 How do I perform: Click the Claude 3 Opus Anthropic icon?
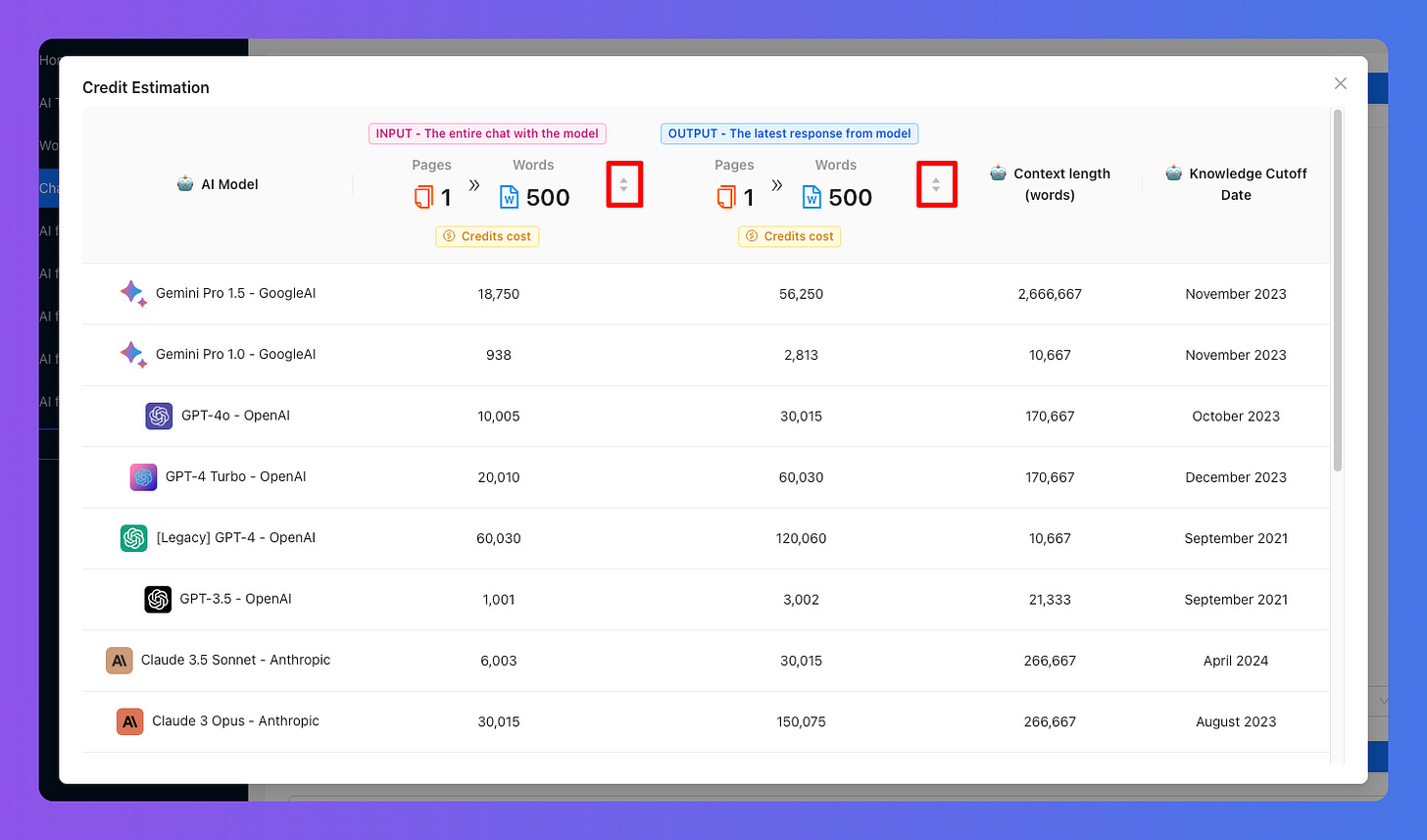pyautogui.click(x=129, y=721)
